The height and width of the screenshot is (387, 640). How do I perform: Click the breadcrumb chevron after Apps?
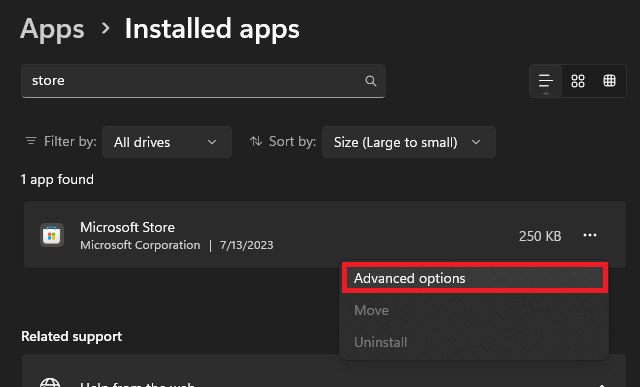(x=106, y=28)
